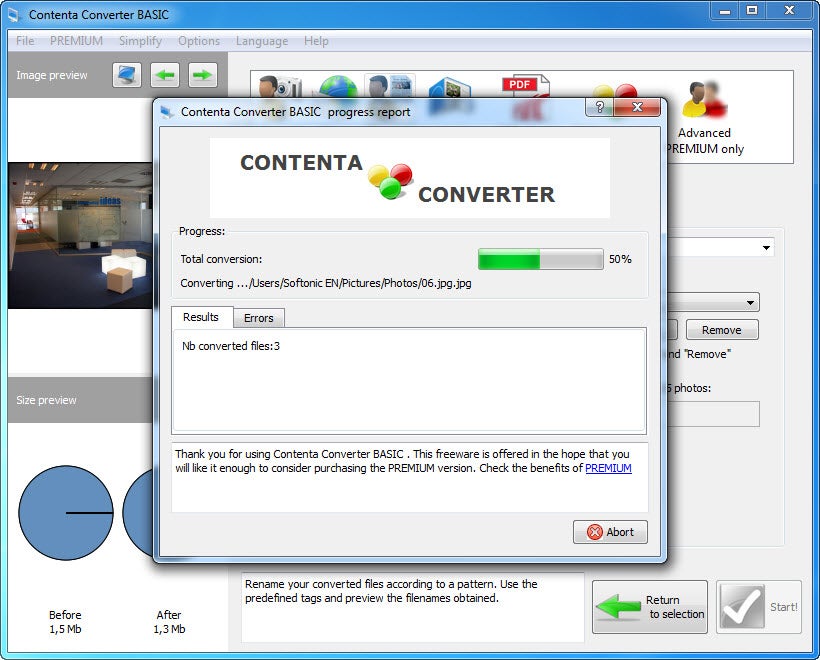Open the Help menu
The width and height of the screenshot is (820, 660).
point(316,41)
